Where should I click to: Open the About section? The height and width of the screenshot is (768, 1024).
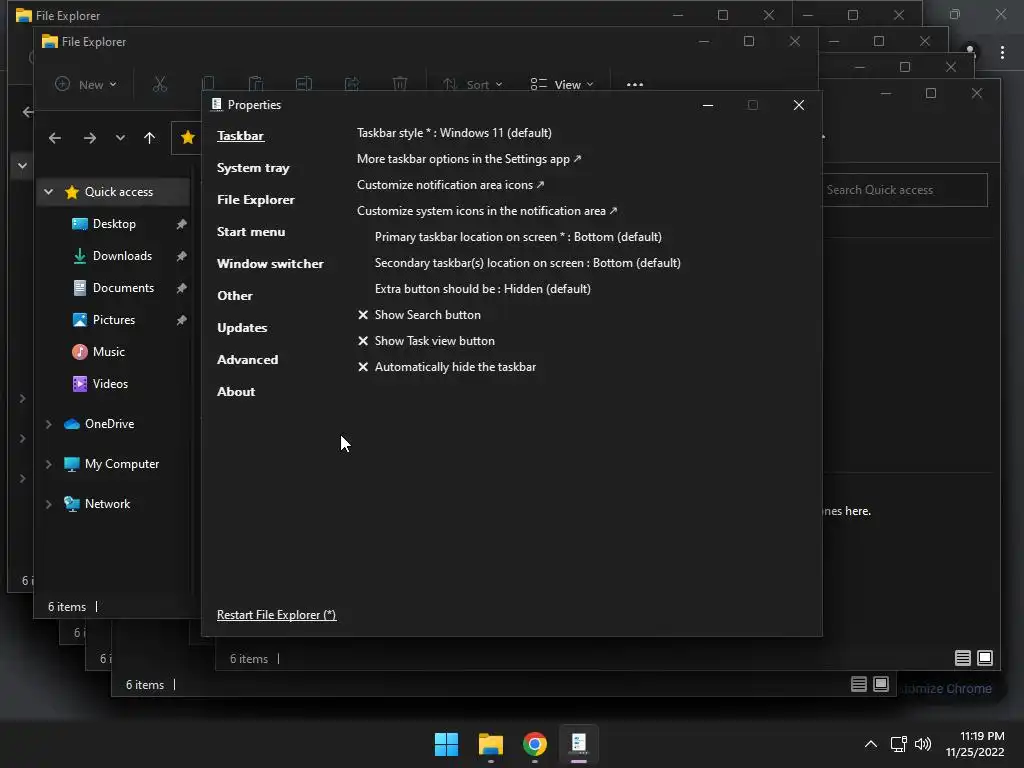tap(236, 392)
